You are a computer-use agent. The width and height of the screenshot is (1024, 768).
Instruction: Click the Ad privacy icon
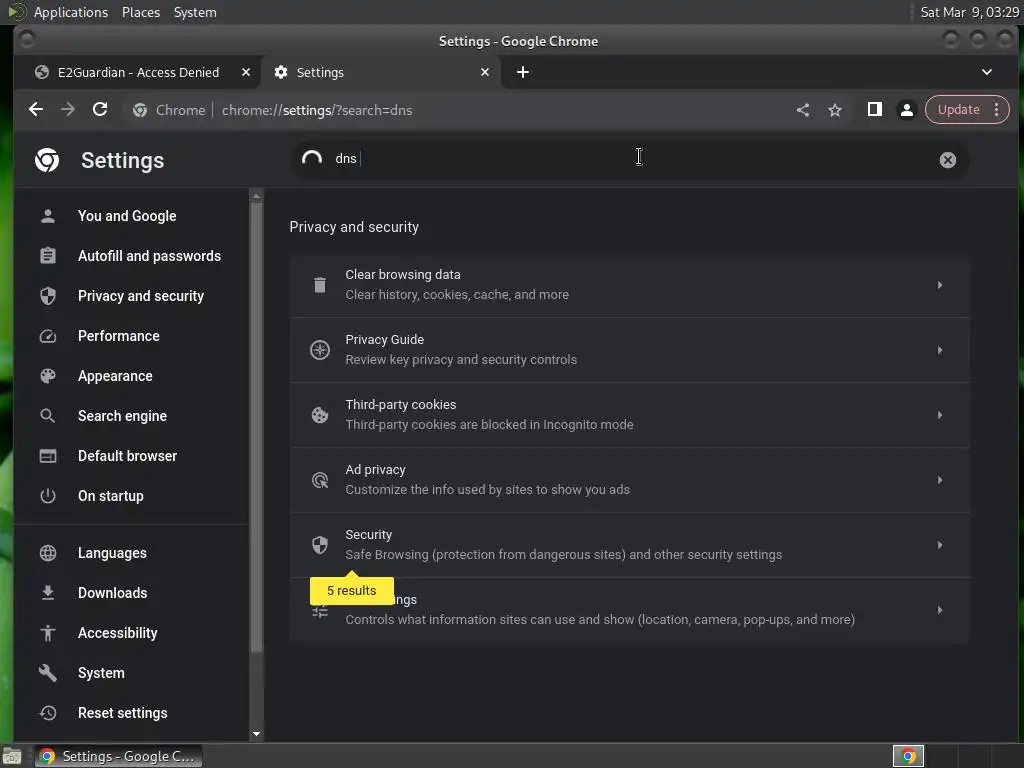(x=319, y=480)
